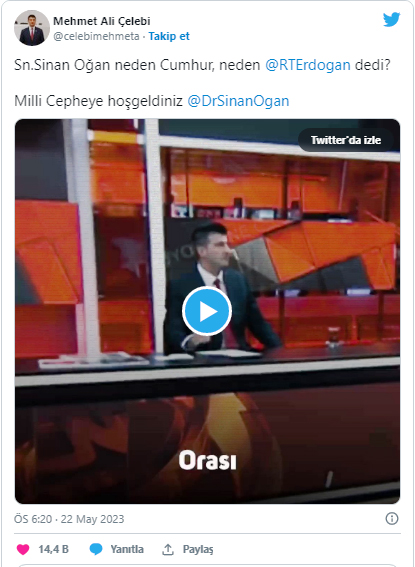Click the Mehmet Ali Çelebi display name
Screen dimensions: 415x567
(102, 21)
